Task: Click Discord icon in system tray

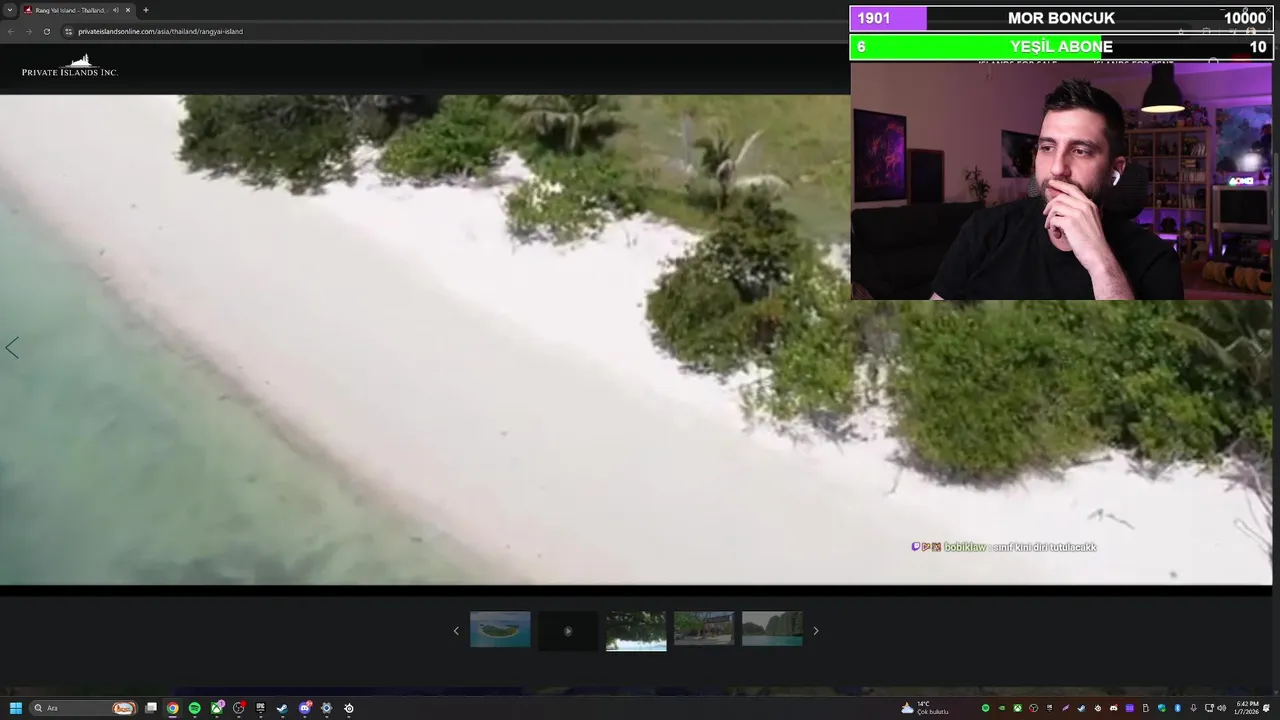Action: click(1113, 708)
